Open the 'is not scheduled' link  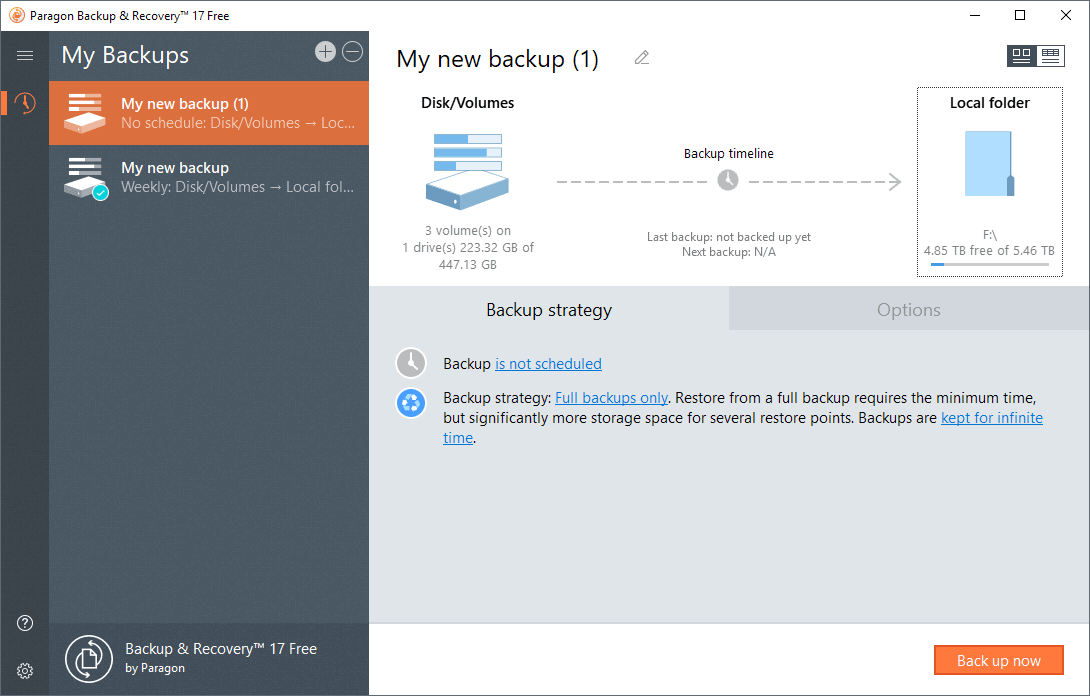[x=548, y=364]
